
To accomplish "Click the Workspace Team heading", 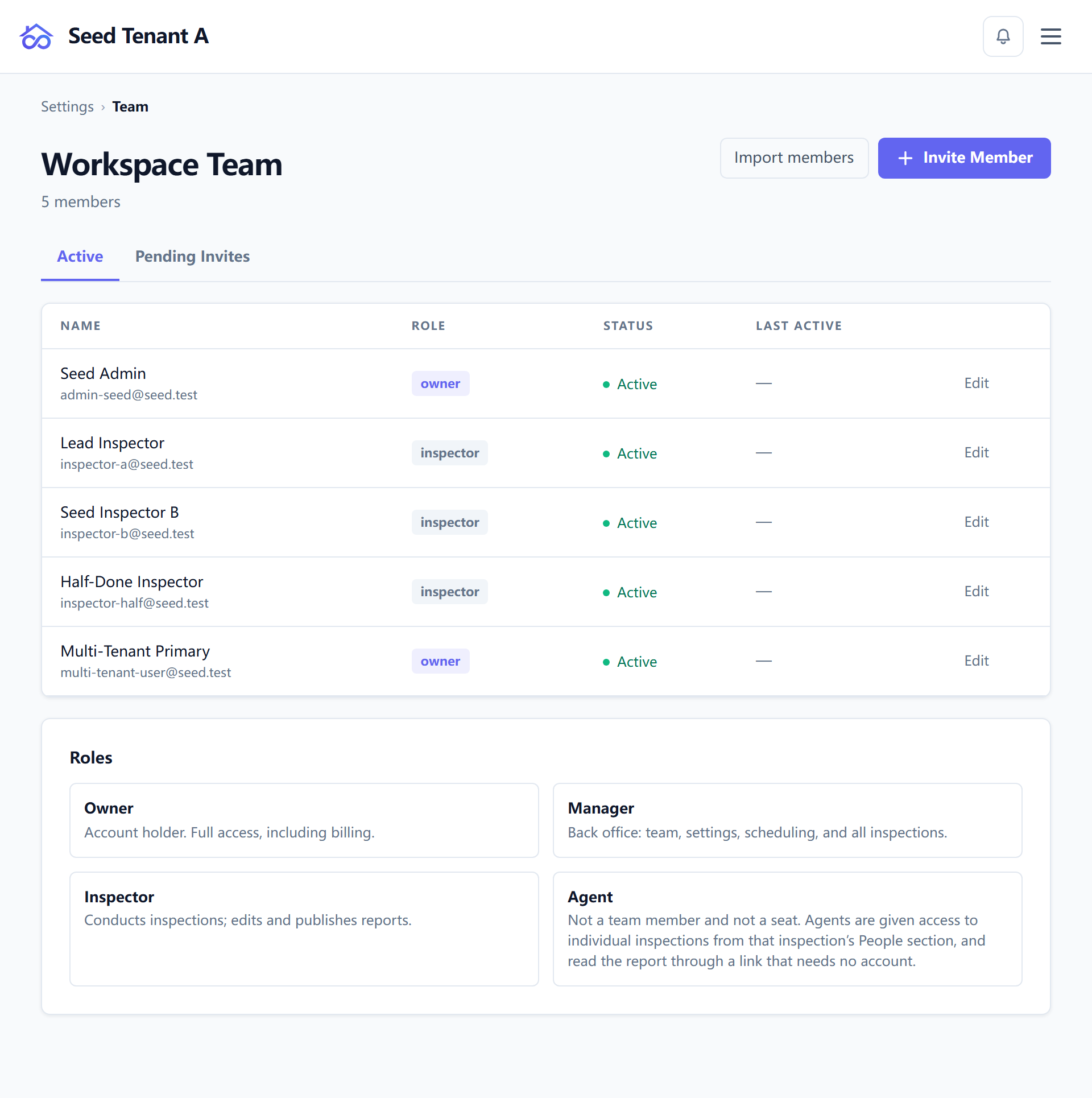I will tap(162, 165).
